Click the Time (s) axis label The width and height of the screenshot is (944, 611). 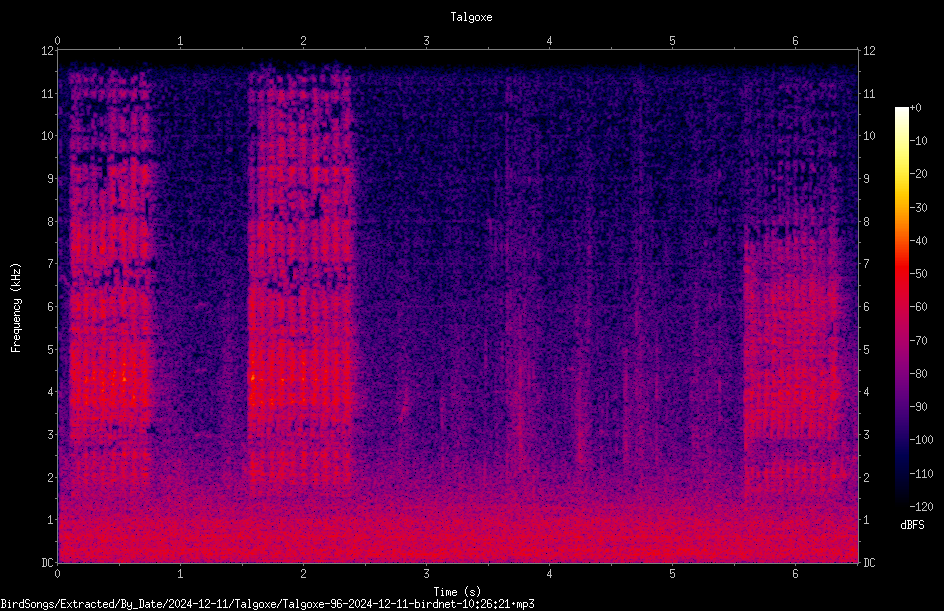pyautogui.click(x=457, y=592)
